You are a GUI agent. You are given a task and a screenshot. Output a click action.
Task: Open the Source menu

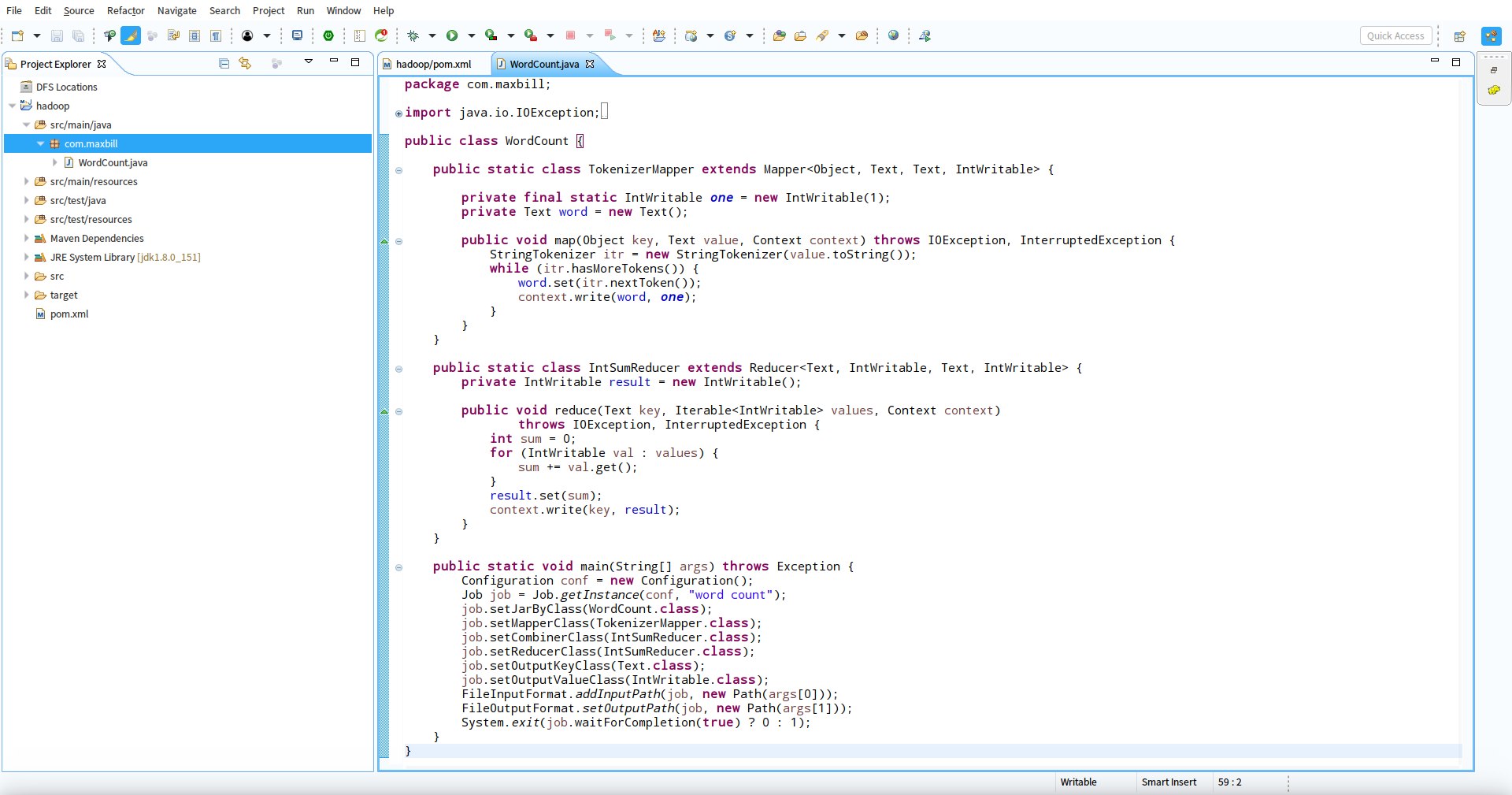coord(79,10)
